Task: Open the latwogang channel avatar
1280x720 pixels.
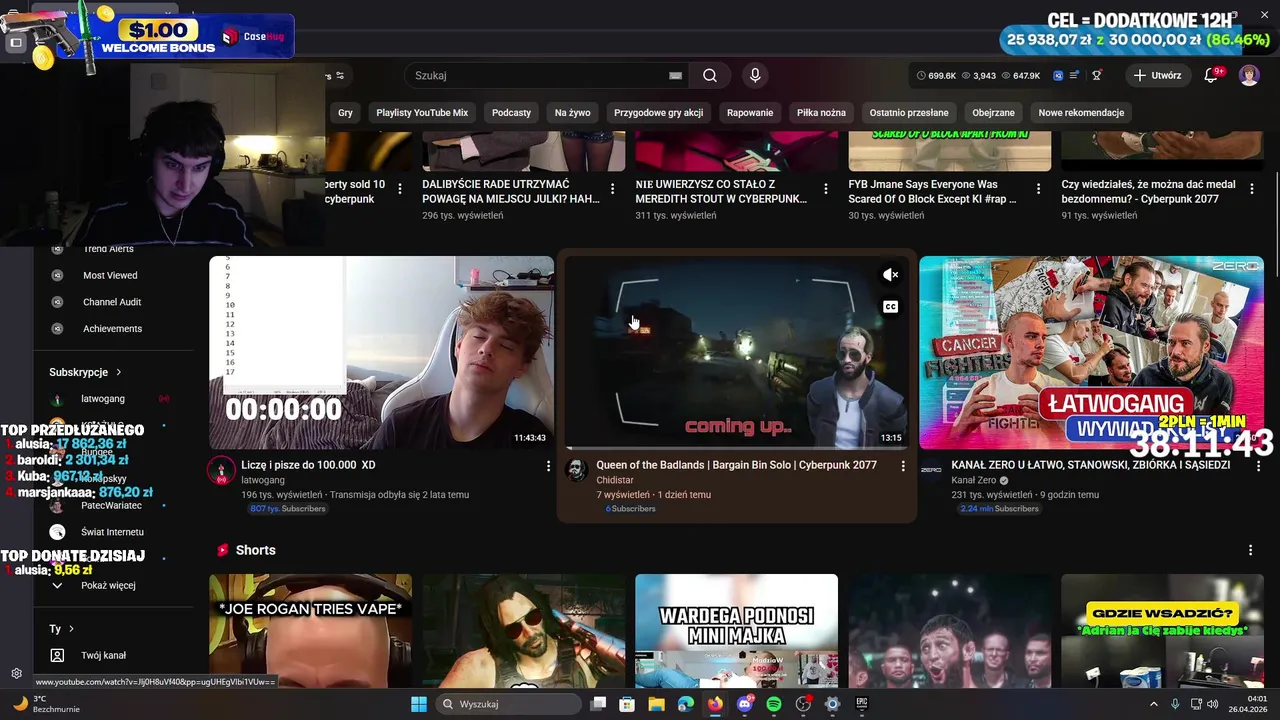Action: tap(221, 471)
